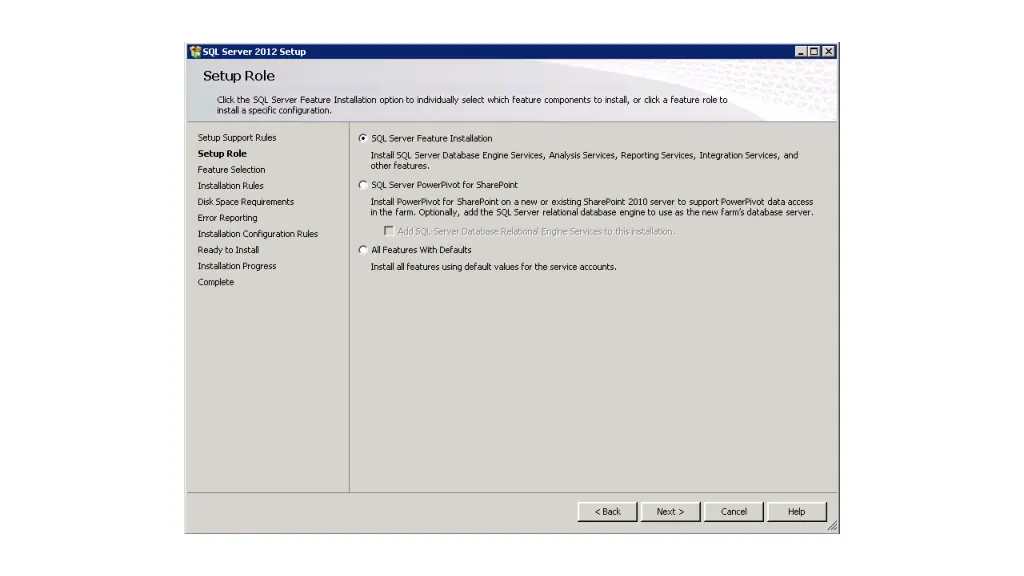
Task: Open Feature Selection step in sidebar
Action: click(x=231, y=170)
